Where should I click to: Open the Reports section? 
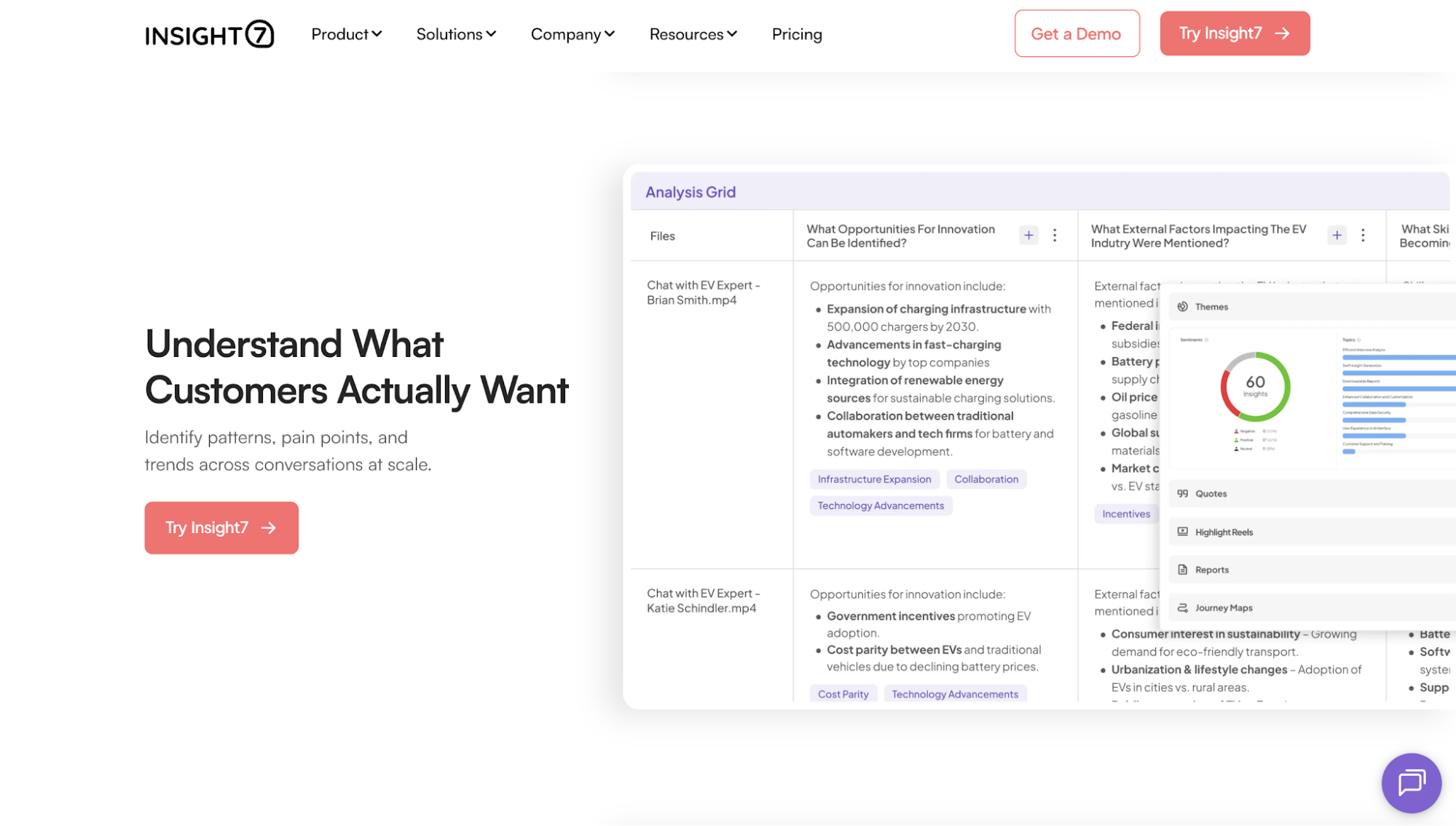(1313, 570)
